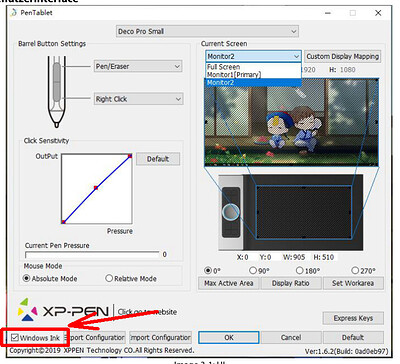Open Express Keys settings

353,318
